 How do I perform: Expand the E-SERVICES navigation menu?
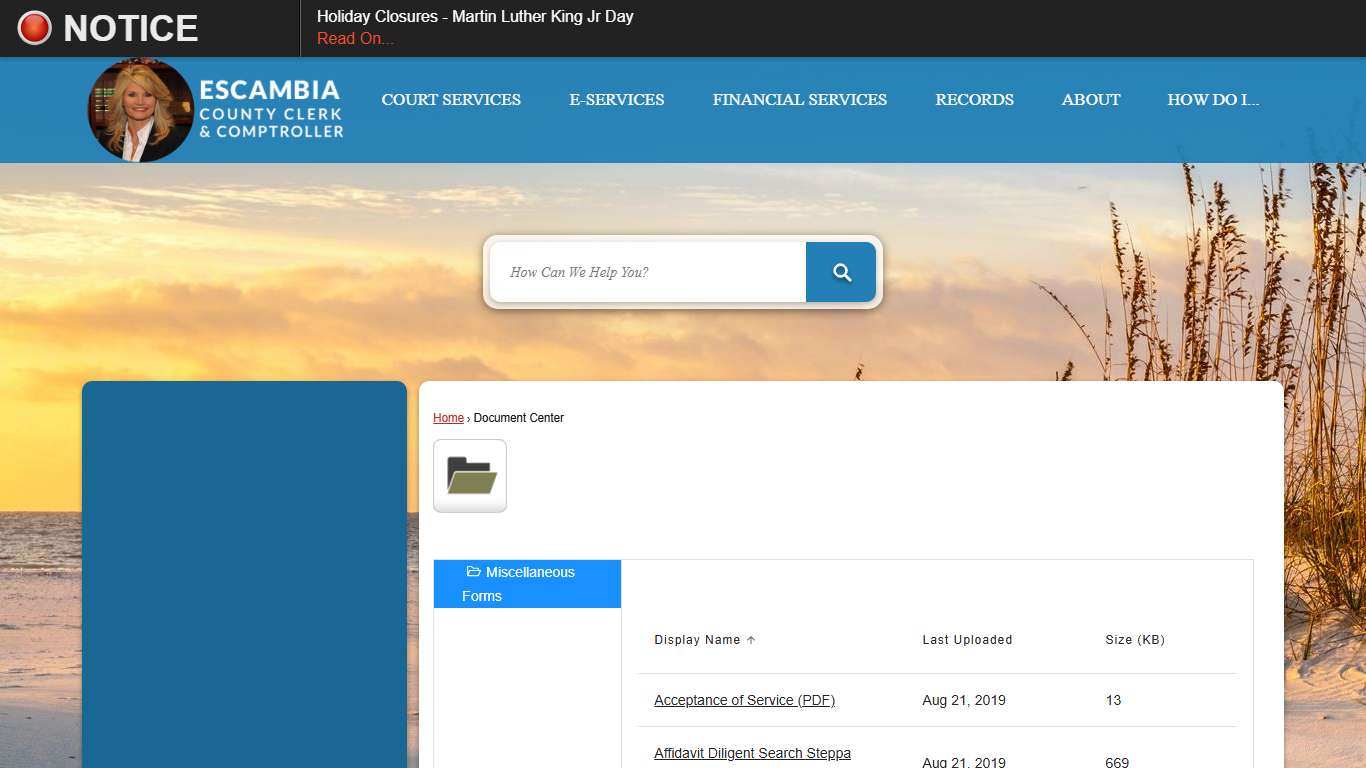617,99
